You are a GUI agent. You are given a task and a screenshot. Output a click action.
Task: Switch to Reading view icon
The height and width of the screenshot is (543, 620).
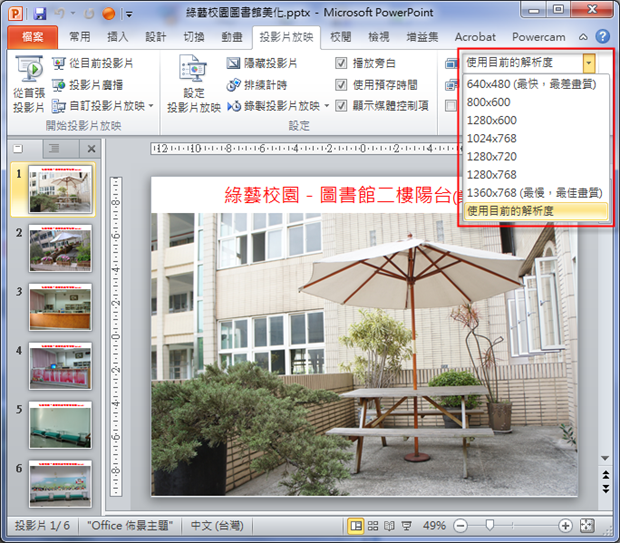389,526
